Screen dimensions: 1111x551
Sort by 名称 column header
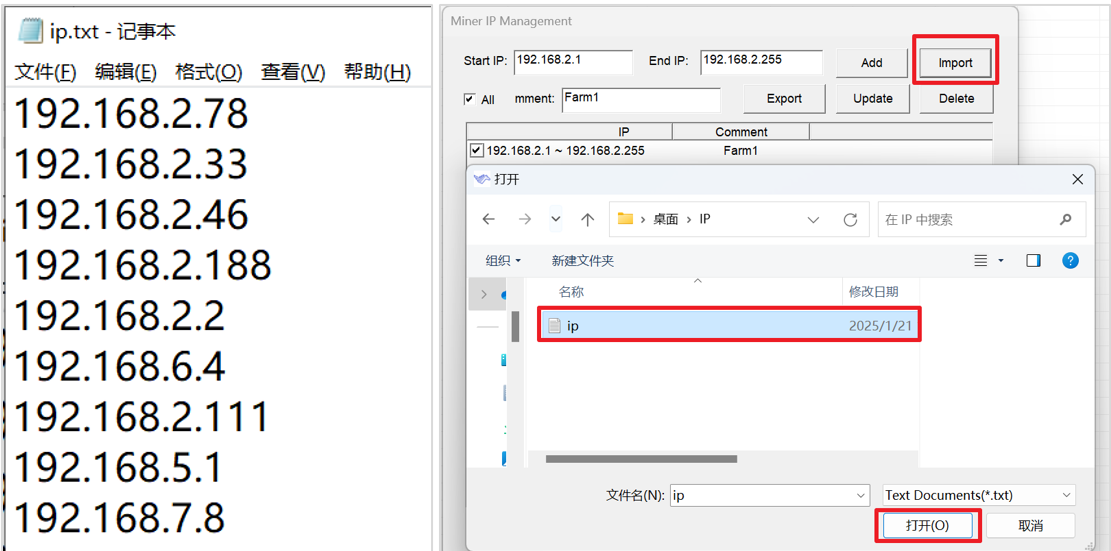click(571, 291)
